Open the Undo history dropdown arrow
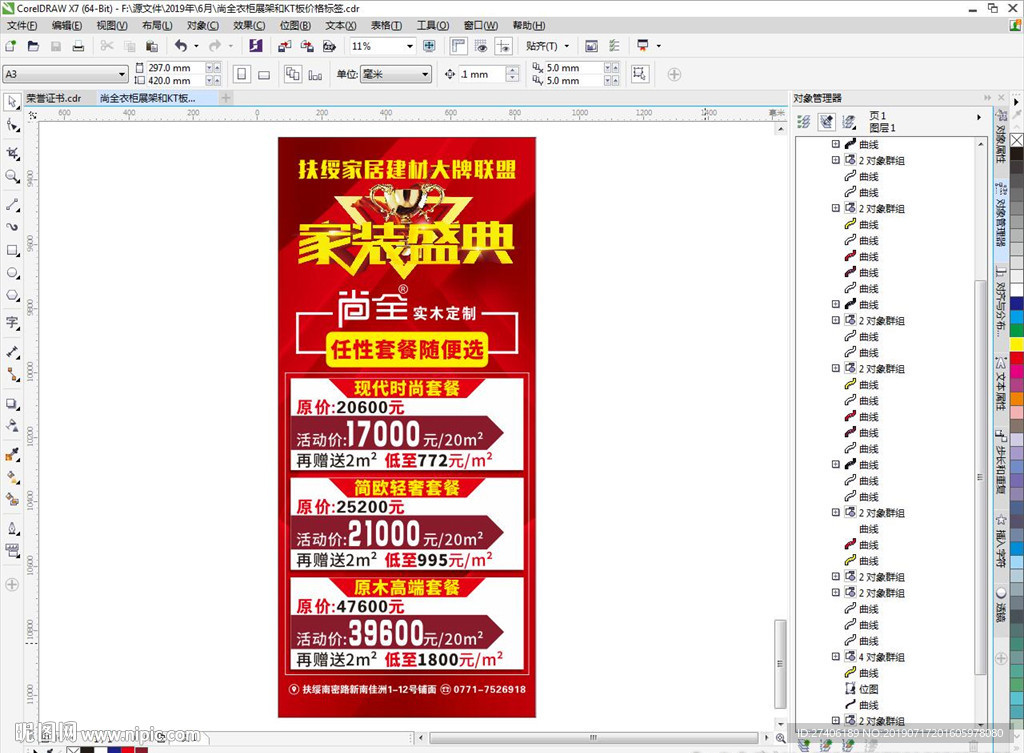Screen dimensions: 1024x753 tap(196, 46)
